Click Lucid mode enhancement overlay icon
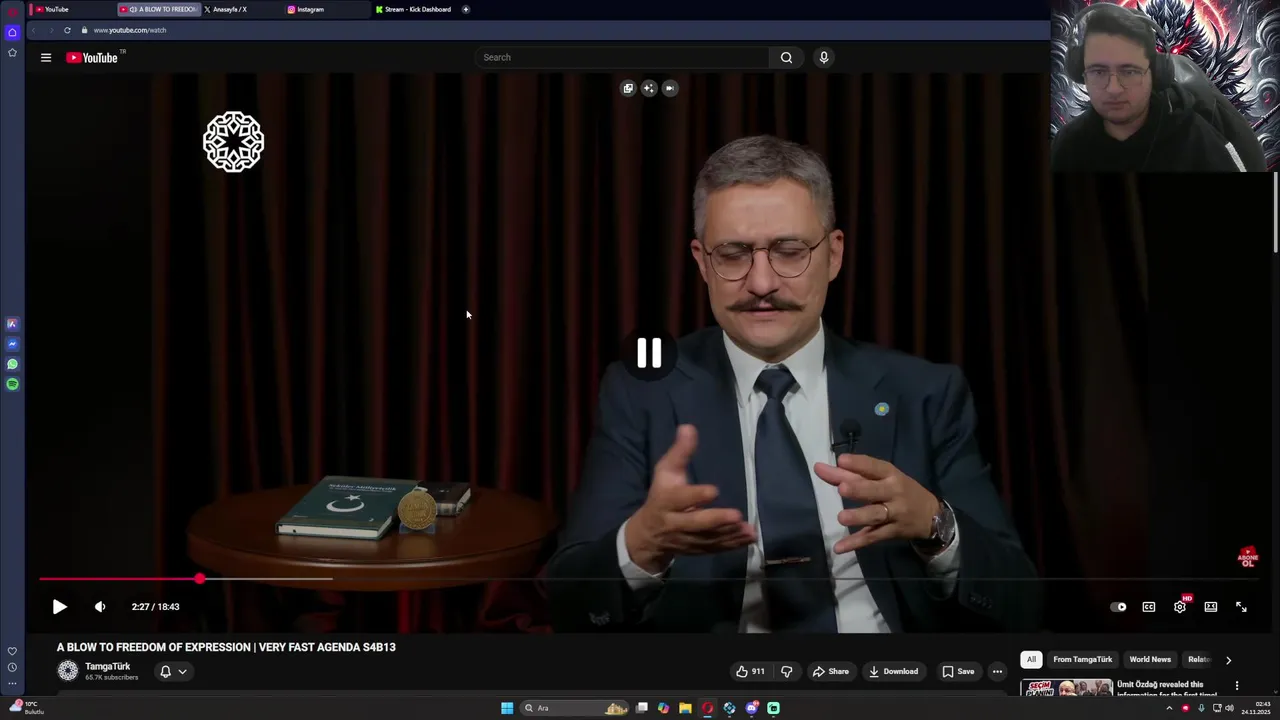 click(649, 88)
